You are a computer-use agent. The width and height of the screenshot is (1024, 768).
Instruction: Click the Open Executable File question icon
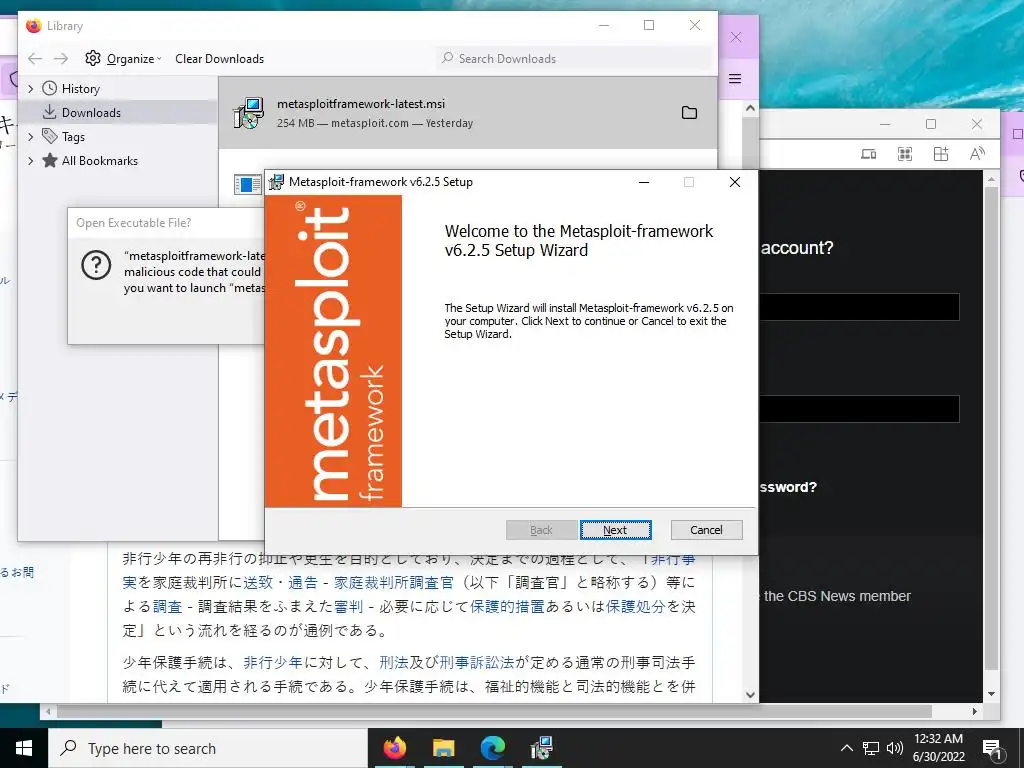coord(96,265)
